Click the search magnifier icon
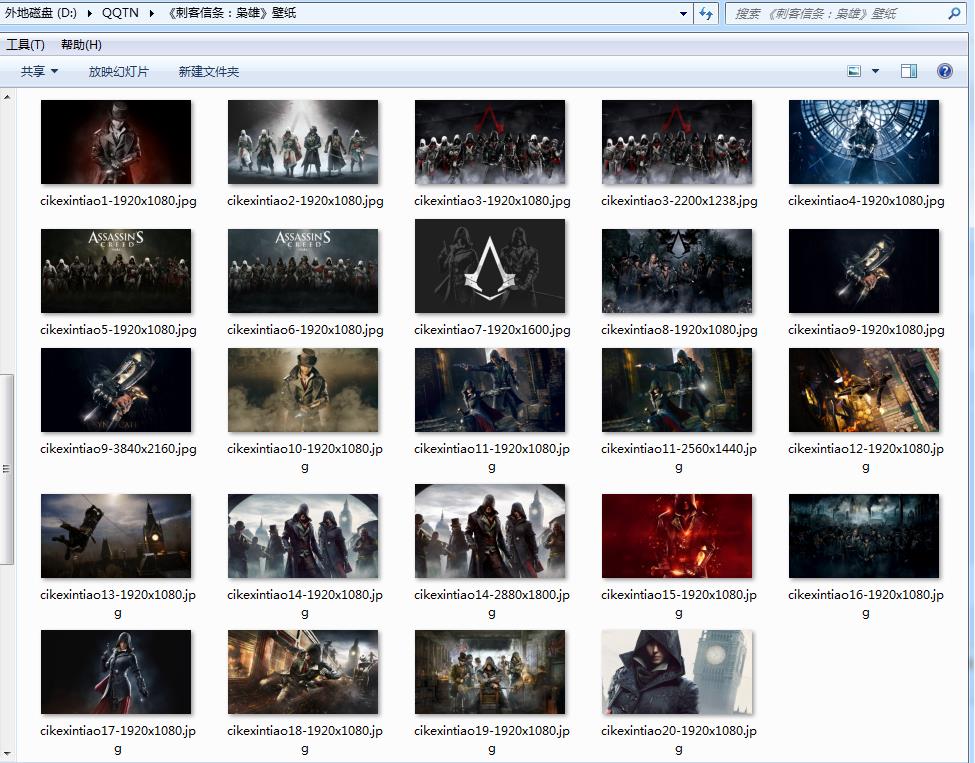Viewport: 975px width, 763px height. [953, 14]
